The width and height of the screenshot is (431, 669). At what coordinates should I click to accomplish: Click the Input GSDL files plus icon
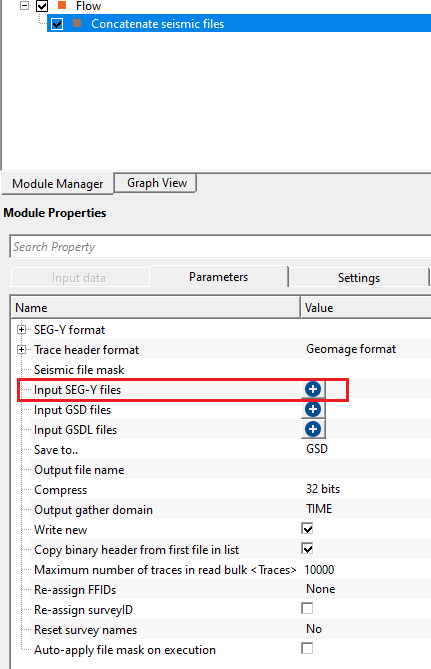click(x=313, y=429)
